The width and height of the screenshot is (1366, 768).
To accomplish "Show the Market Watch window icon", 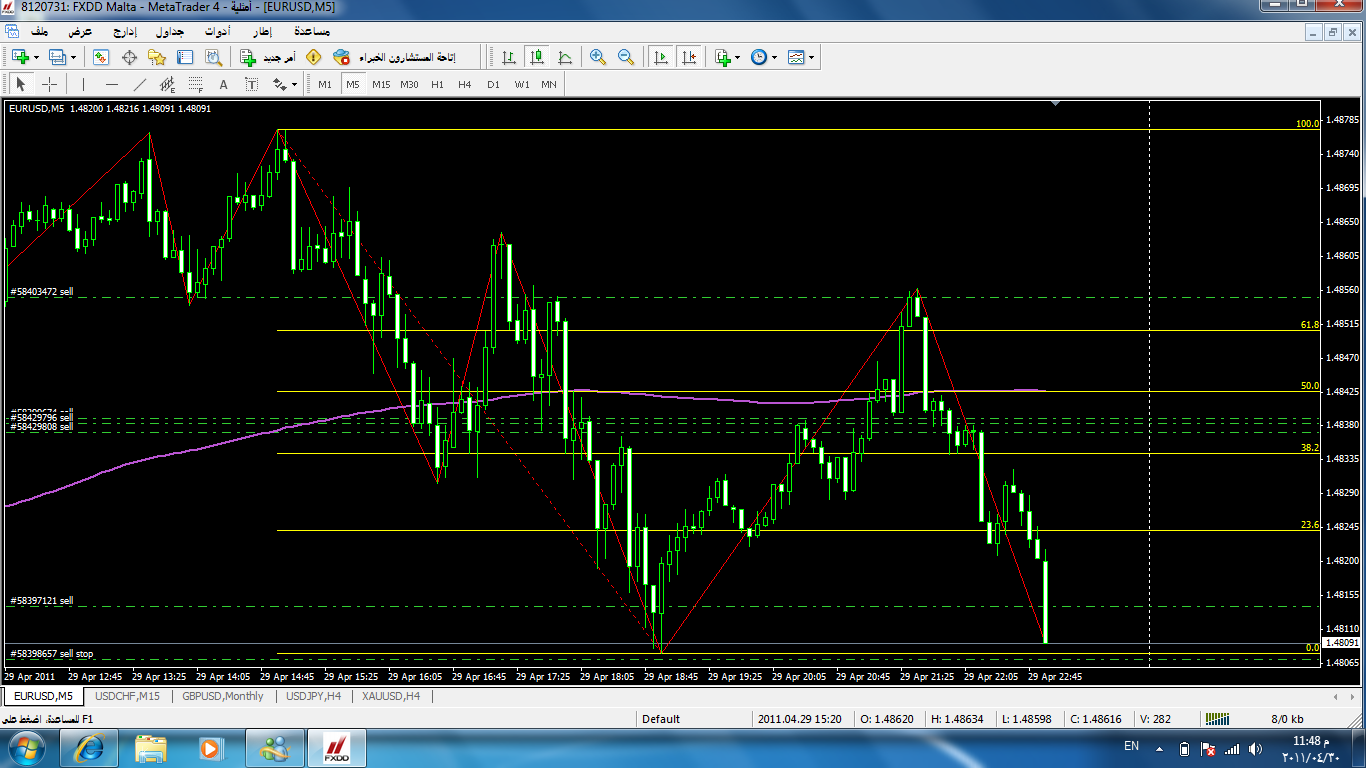I will (x=101, y=58).
